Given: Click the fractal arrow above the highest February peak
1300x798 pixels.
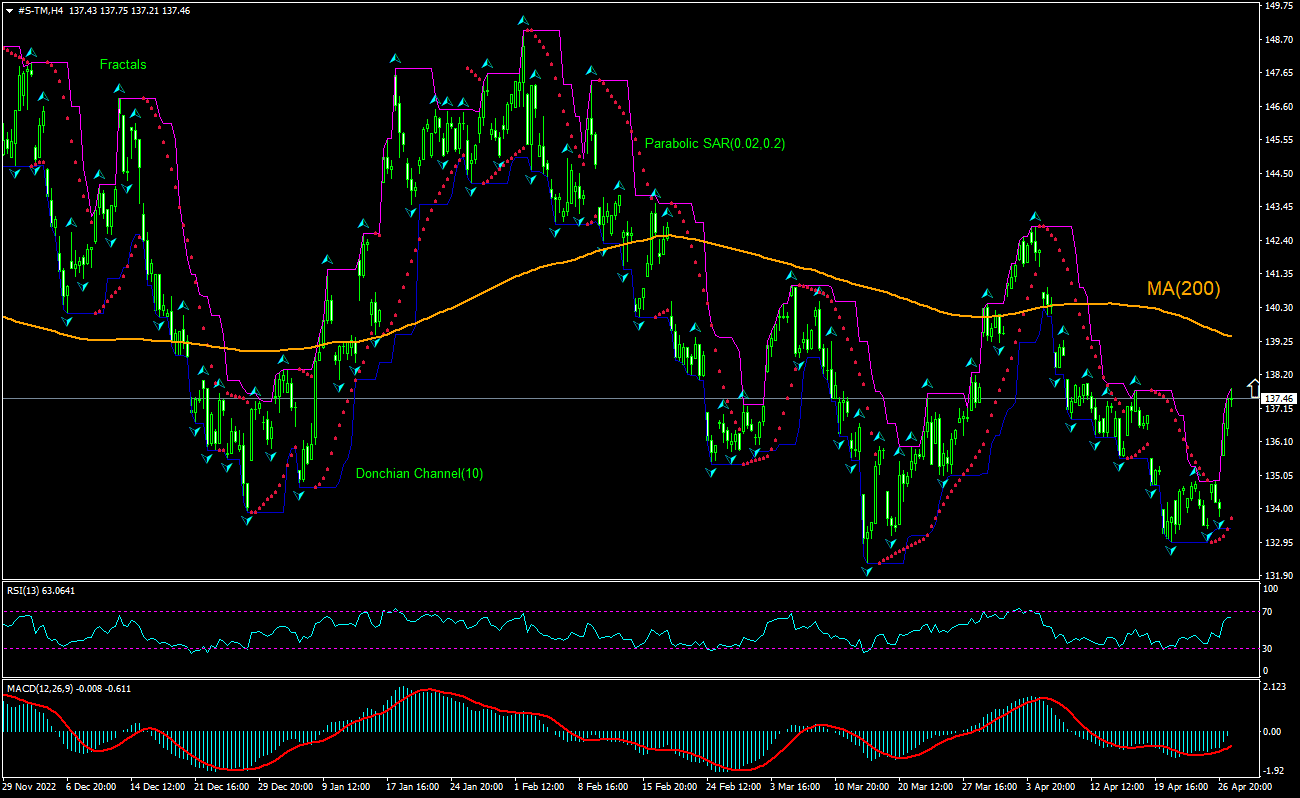Looking at the screenshot, I should (522, 20).
